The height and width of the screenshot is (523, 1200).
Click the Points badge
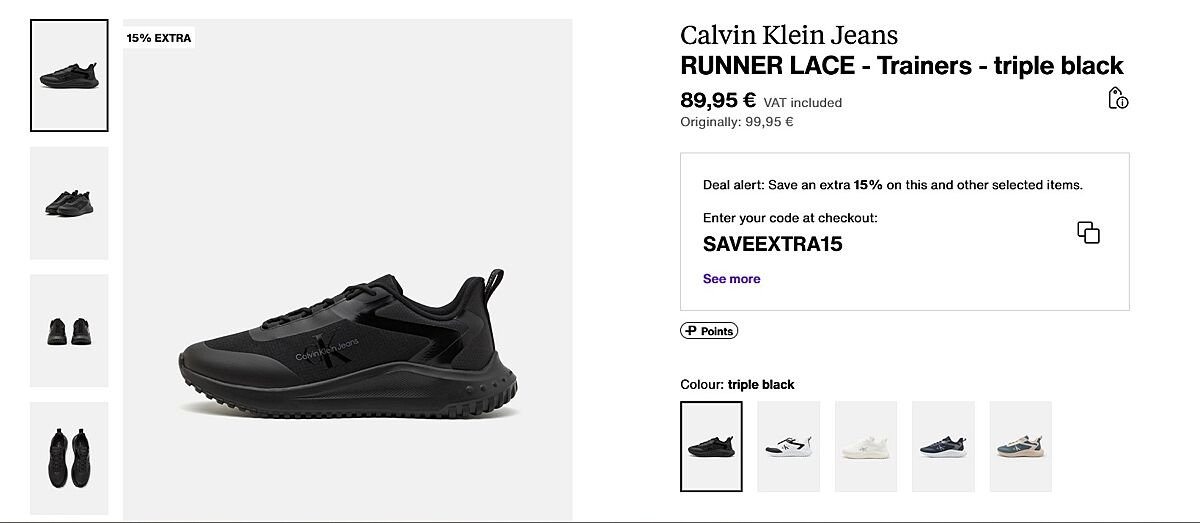[x=709, y=331]
